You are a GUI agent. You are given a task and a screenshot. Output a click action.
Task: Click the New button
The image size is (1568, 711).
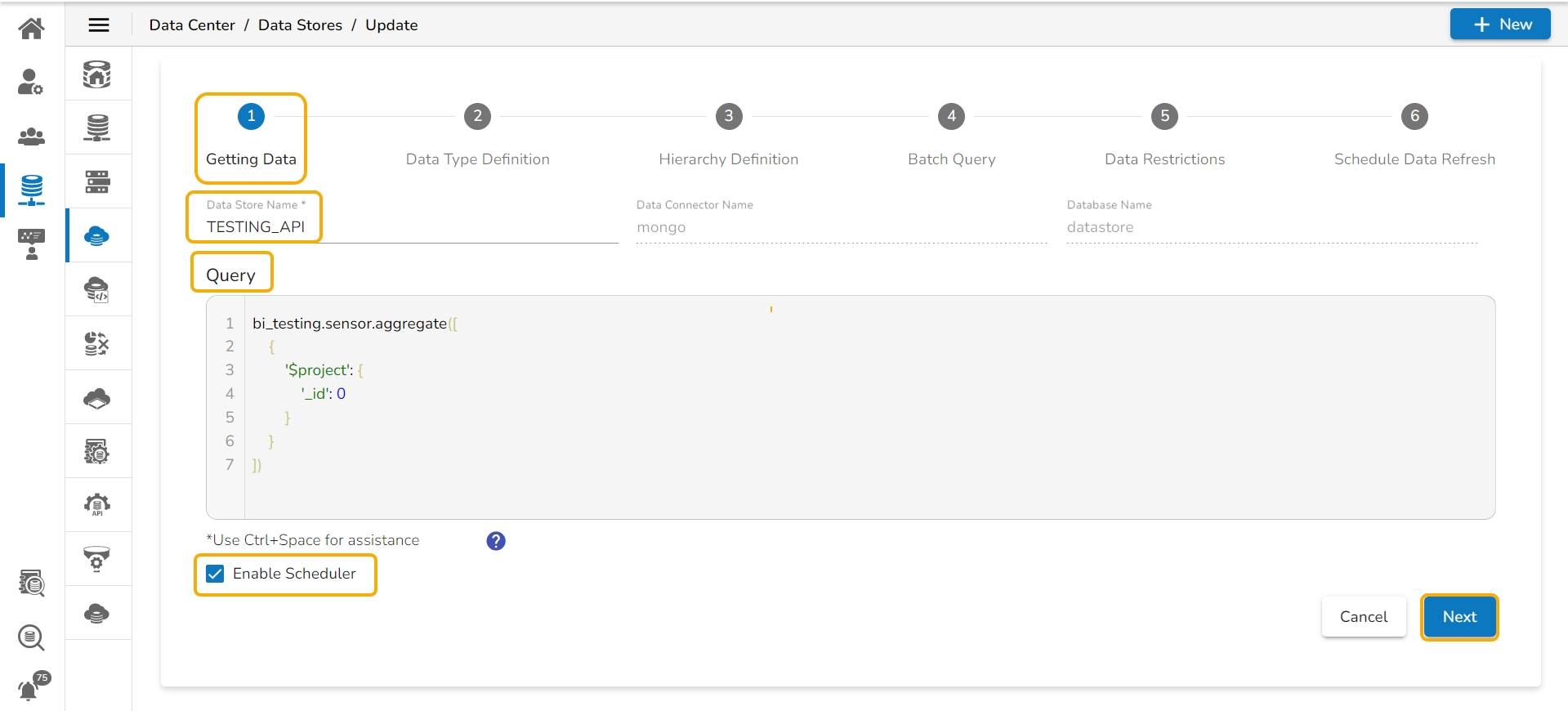(x=1501, y=25)
